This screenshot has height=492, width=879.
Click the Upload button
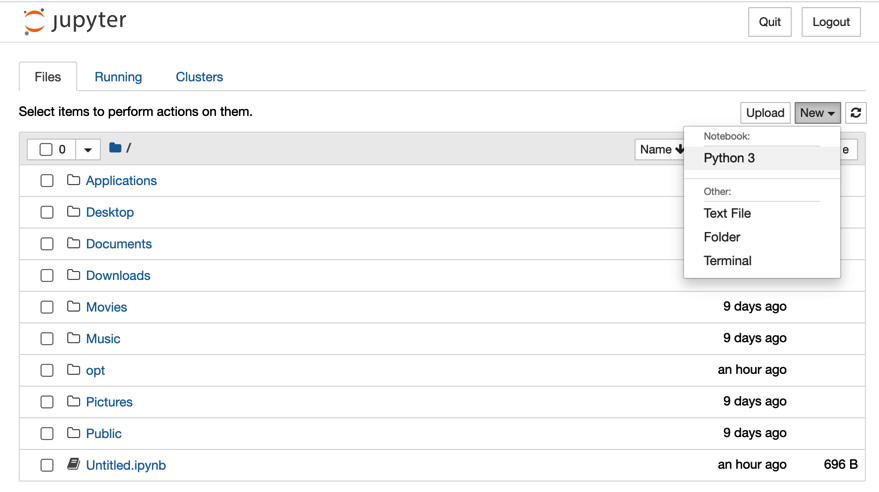[765, 113]
